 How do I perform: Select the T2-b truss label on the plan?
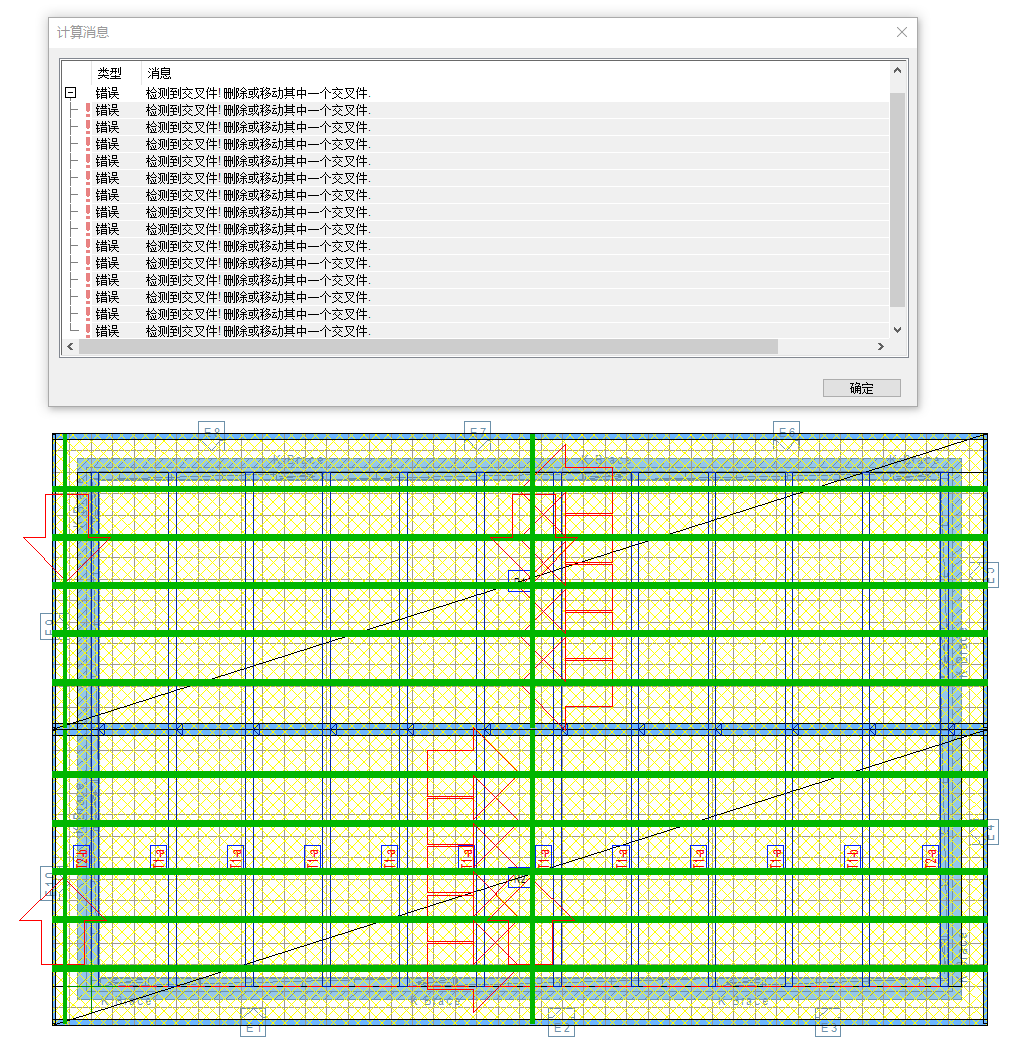[x=81, y=857]
